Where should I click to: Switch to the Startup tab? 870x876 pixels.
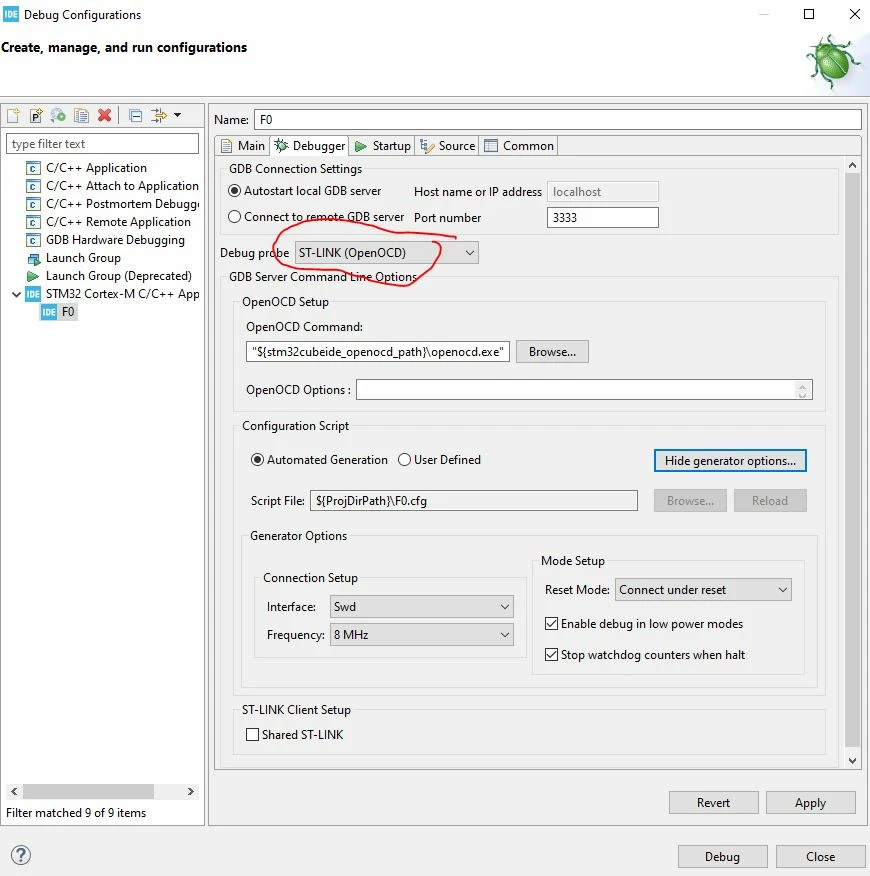click(x=383, y=146)
